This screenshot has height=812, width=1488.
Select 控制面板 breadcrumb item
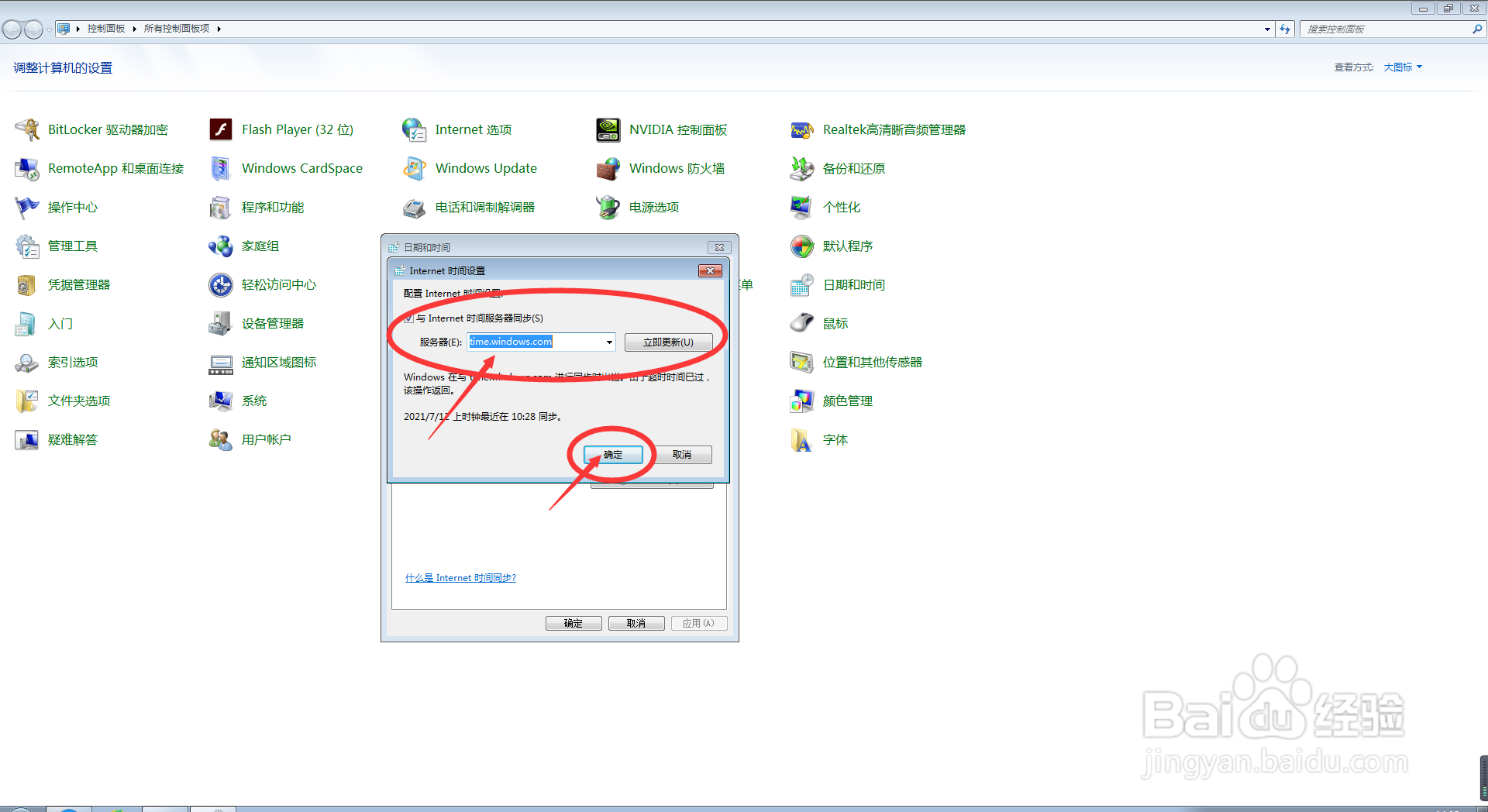(x=106, y=29)
